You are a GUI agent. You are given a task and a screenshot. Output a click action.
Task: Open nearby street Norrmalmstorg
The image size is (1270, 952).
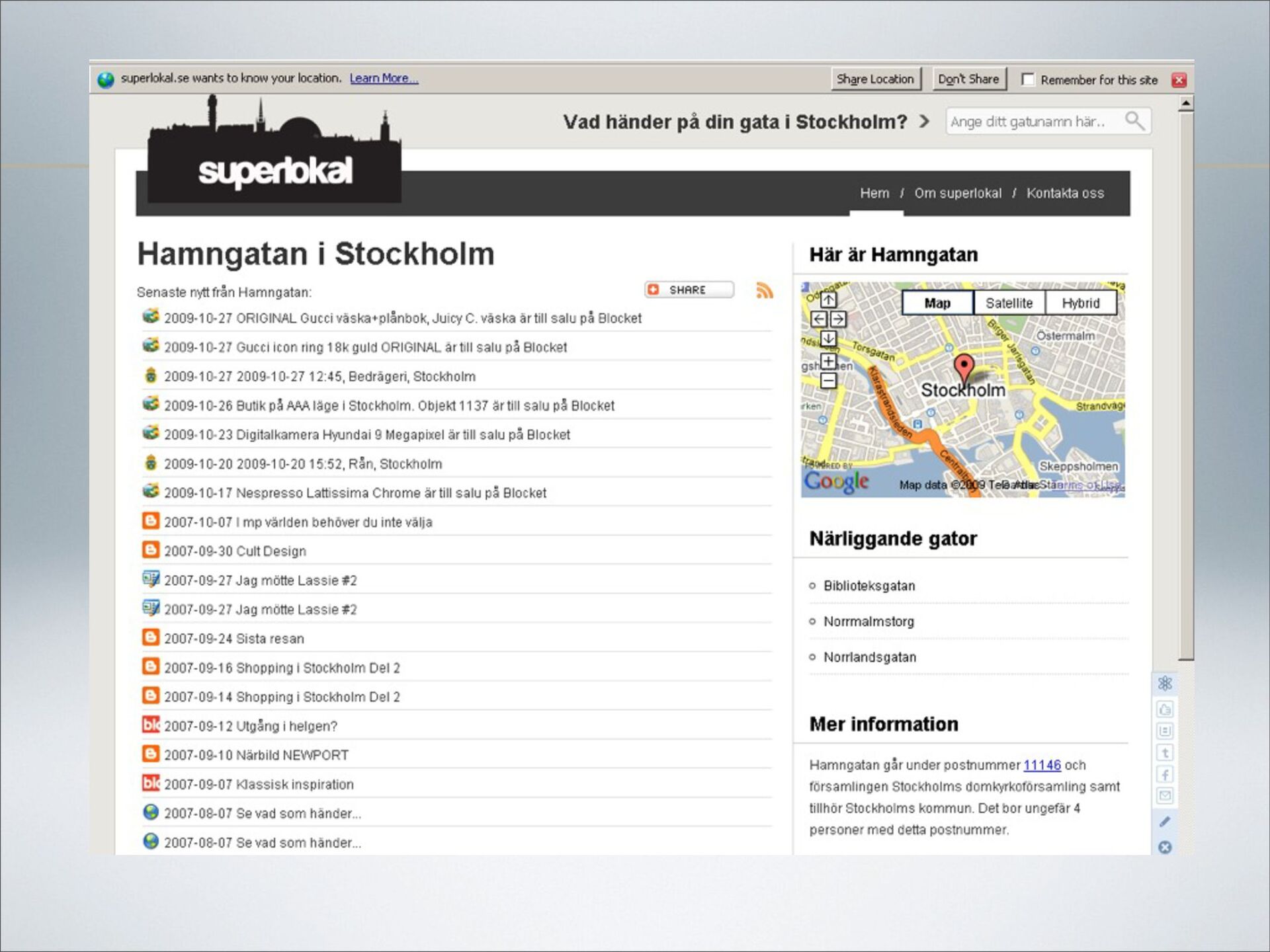(868, 621)
